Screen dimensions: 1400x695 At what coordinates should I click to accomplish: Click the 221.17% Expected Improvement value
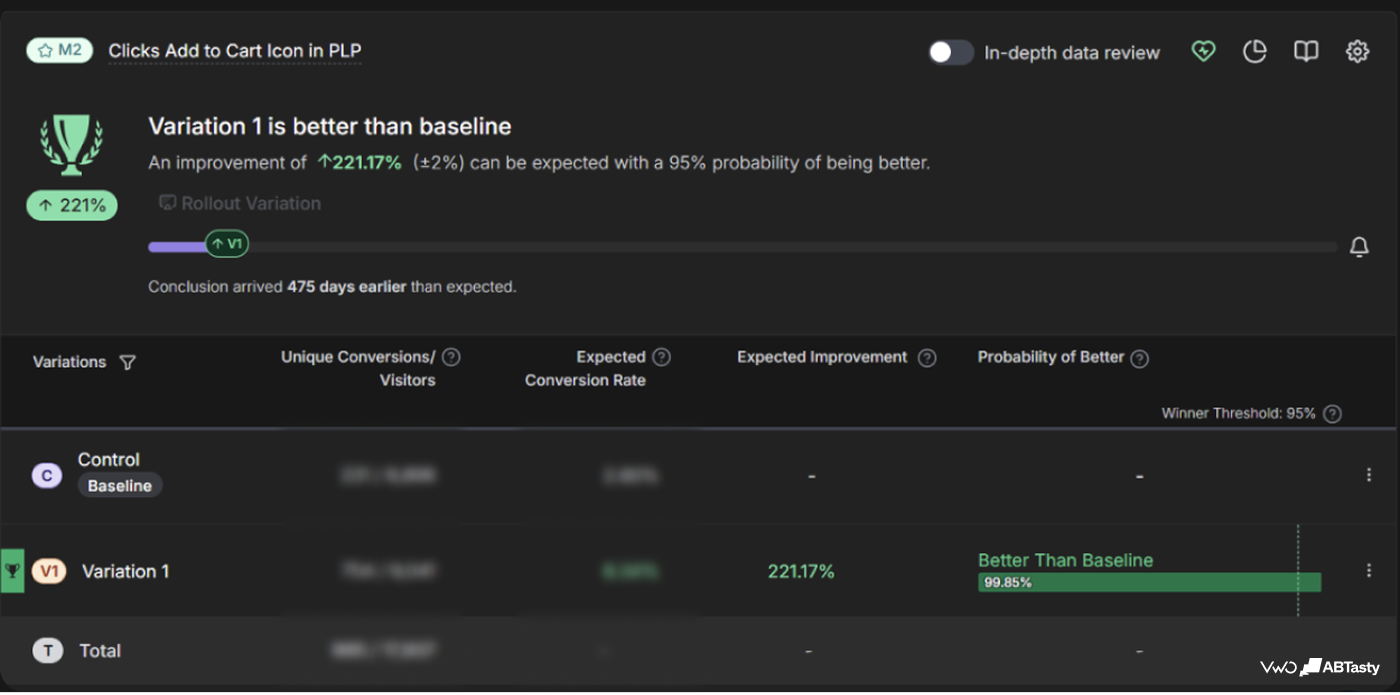[801, 571]
